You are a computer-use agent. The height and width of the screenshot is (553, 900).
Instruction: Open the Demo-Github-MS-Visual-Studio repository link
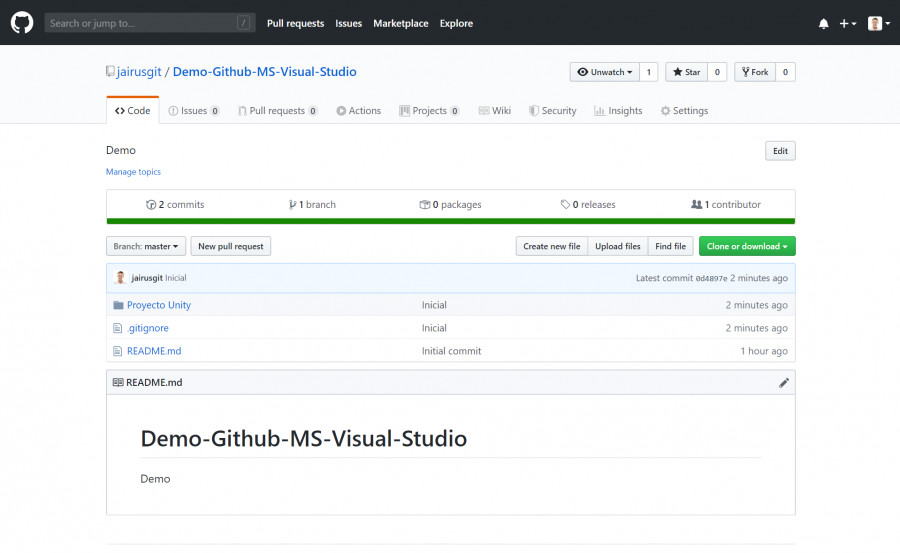point(265,72)
